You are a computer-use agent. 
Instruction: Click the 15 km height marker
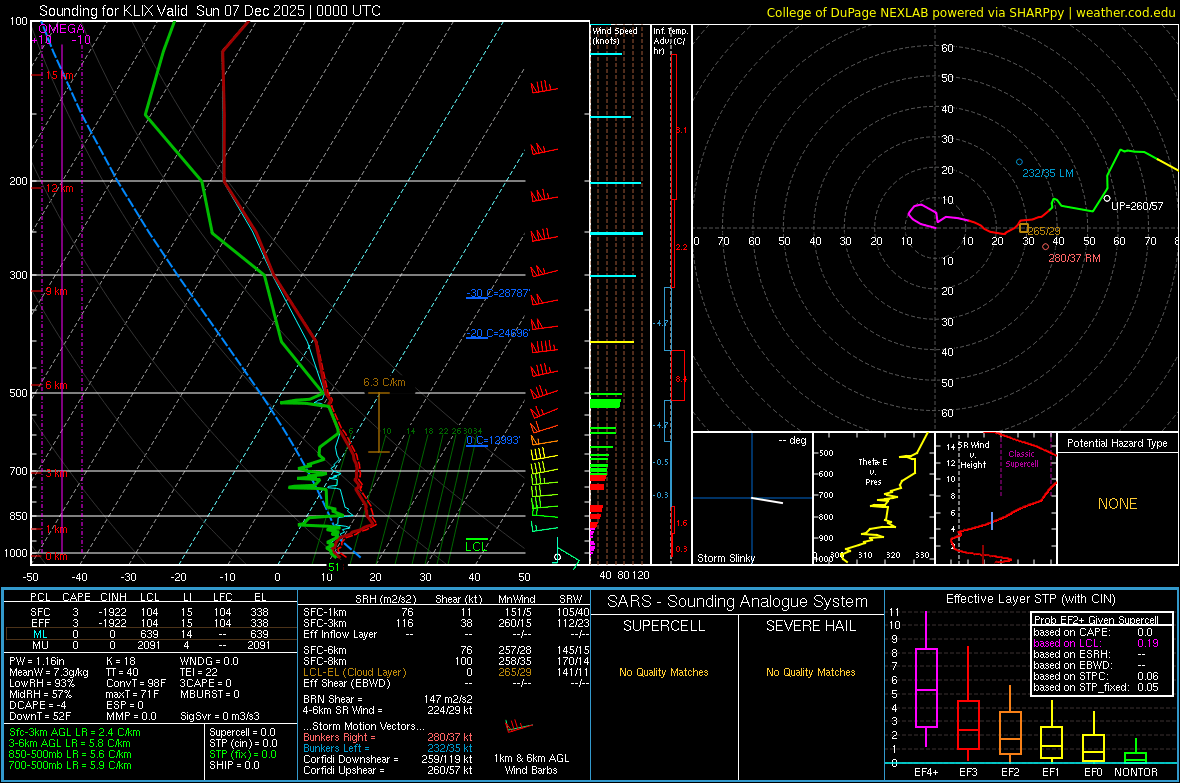(59, 75)
